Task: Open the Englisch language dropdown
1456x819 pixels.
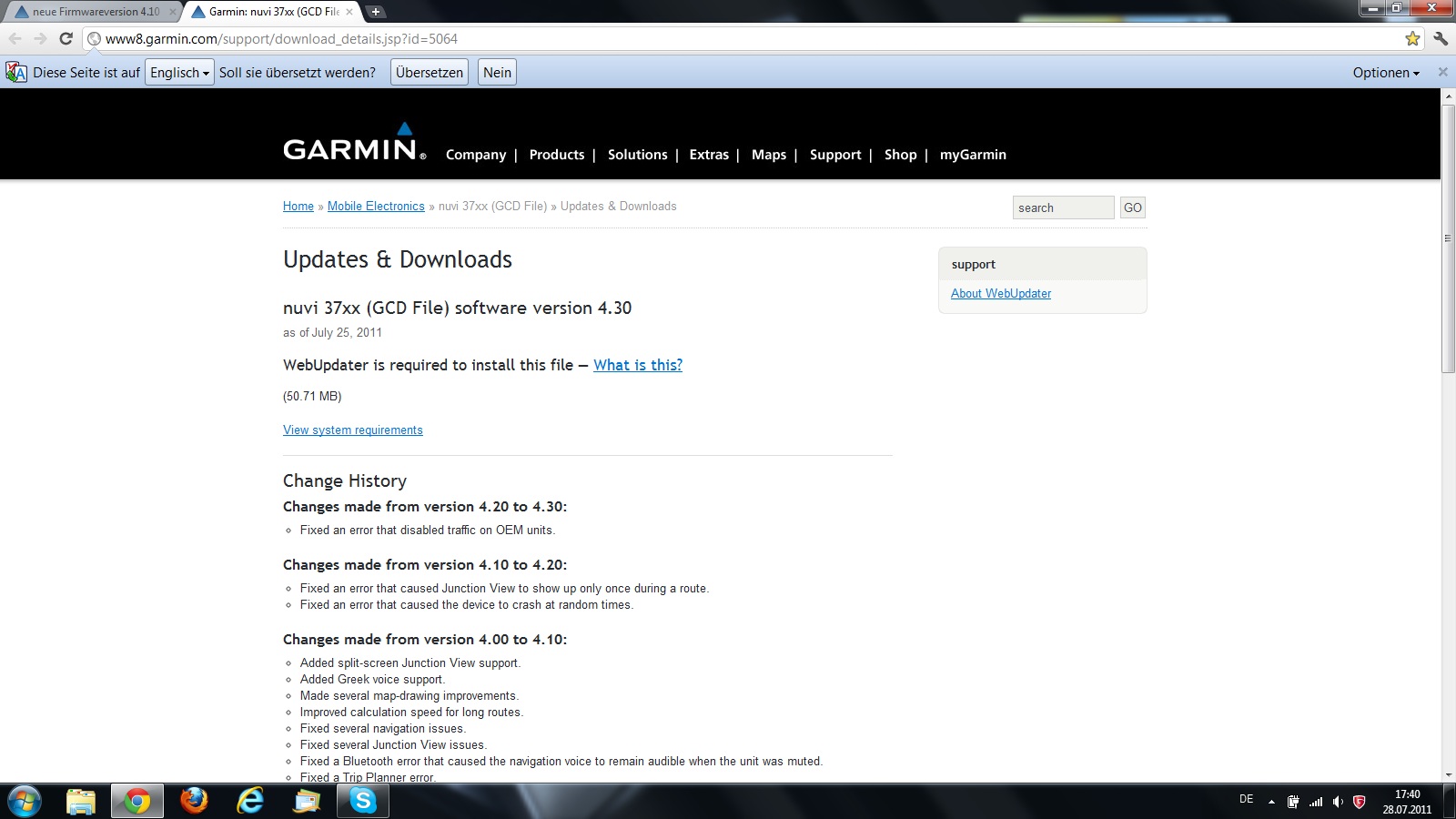Action: [x=179, y=73]
